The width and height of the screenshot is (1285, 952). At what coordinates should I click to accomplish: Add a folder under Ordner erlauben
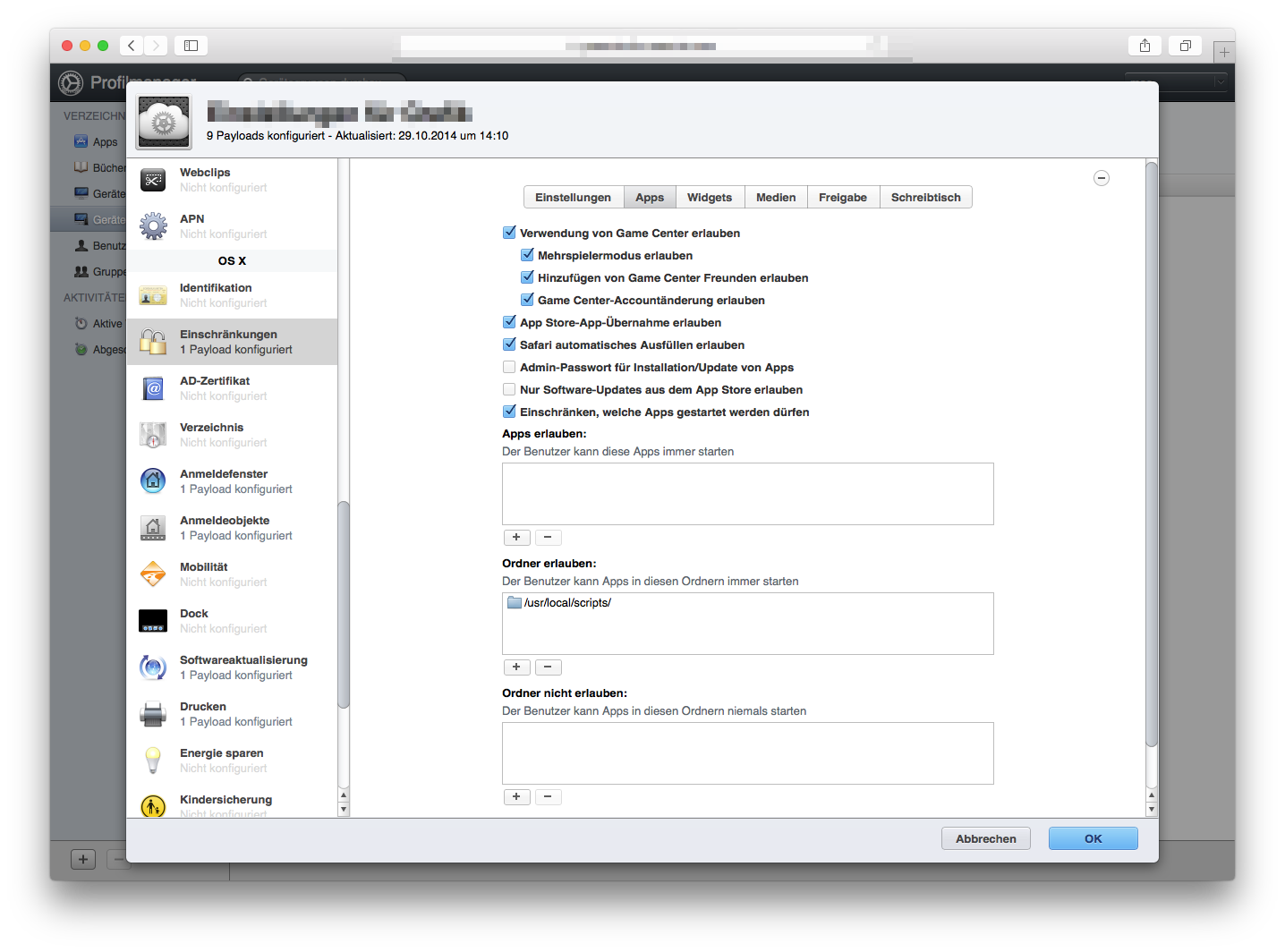pyautogui.click(x=516, y=667)
